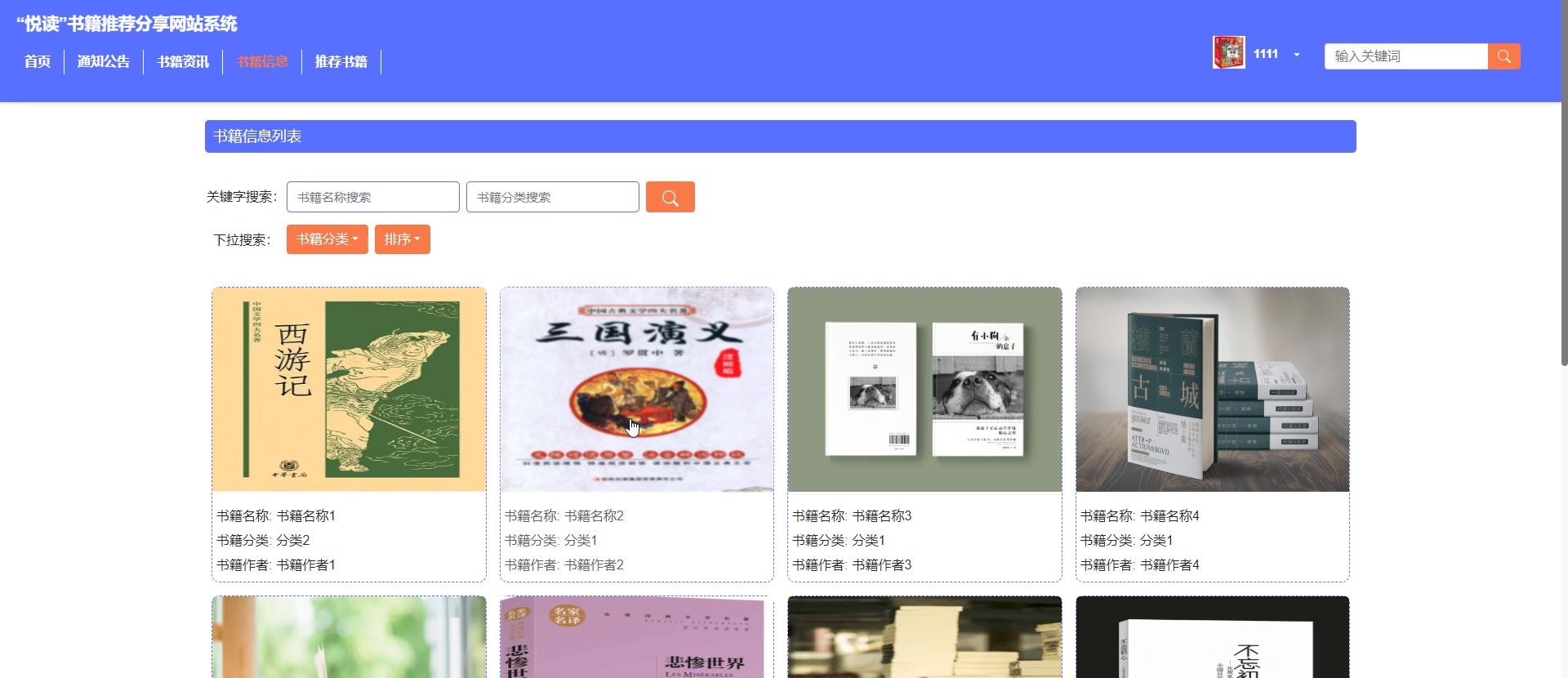This screenshot has width=1568, height=678.
Task: Click the text 书籍名称: 书籍名称1
Action: click(x=276, y=516)
